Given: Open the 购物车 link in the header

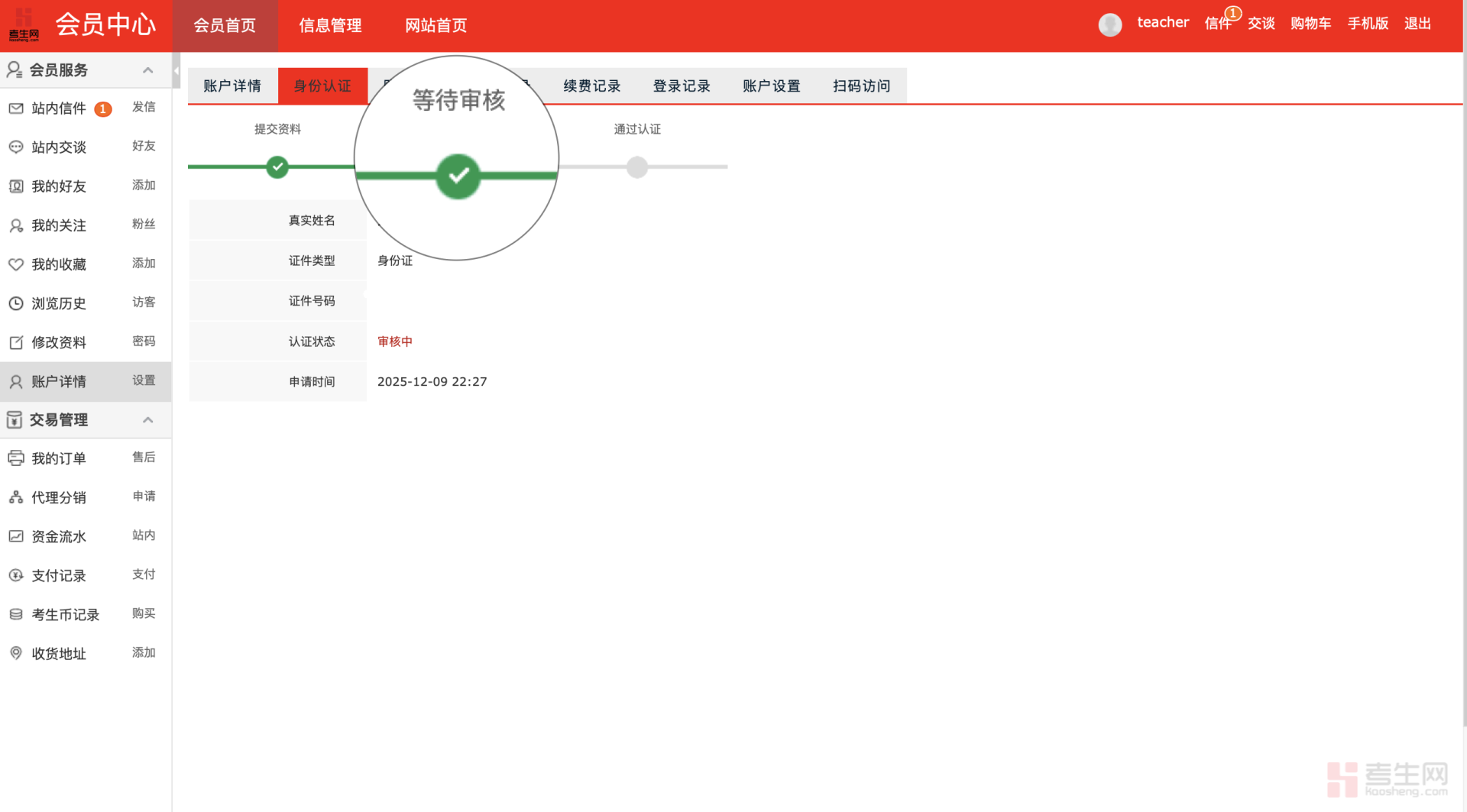Looking at the screenshot, I should (1310, 24).
